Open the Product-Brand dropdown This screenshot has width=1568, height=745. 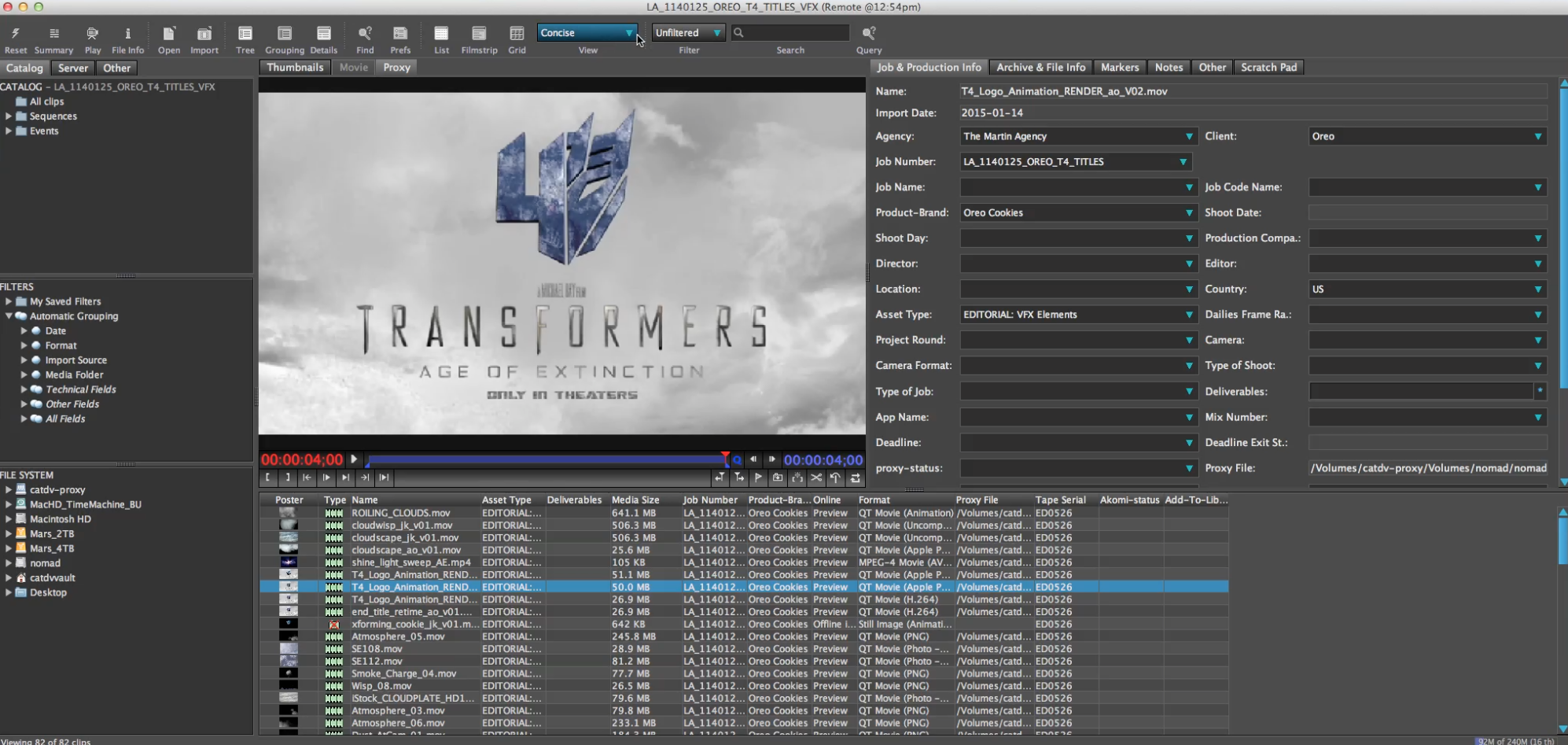tap(1078, 213)
